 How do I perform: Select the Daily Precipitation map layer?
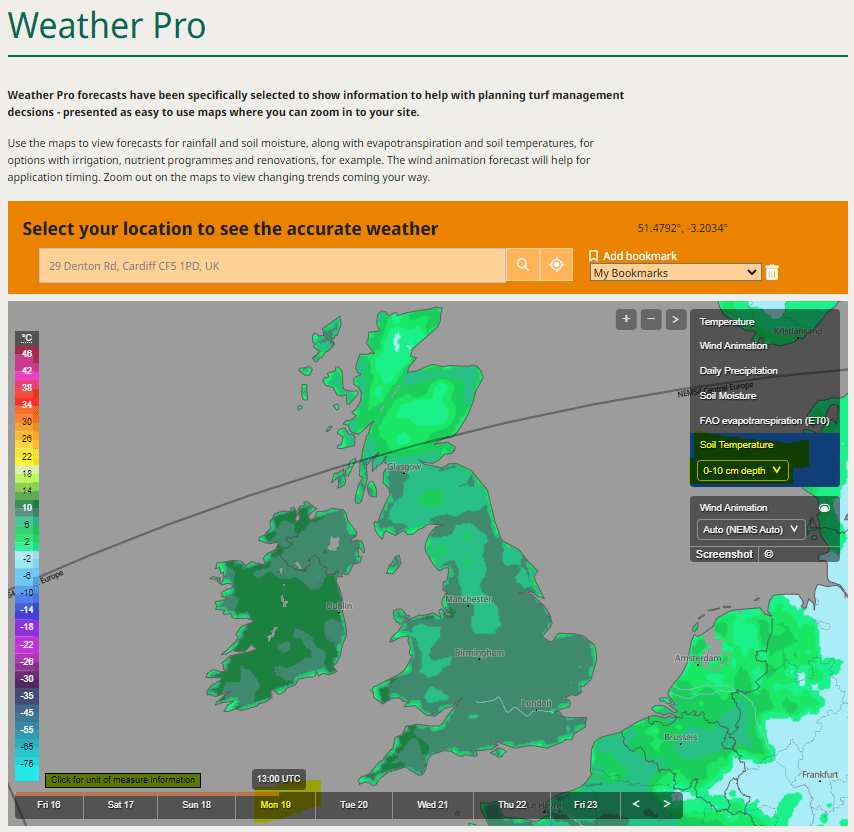click(x=738, y=371)
